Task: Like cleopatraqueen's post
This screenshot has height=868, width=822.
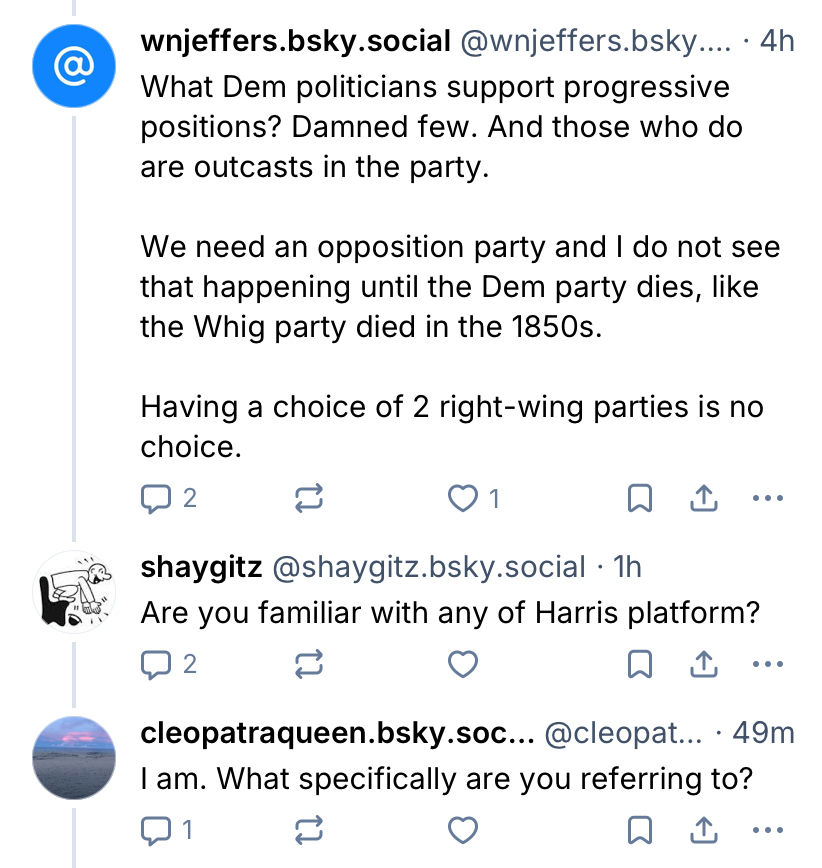Action: click(x=462, y=829)
